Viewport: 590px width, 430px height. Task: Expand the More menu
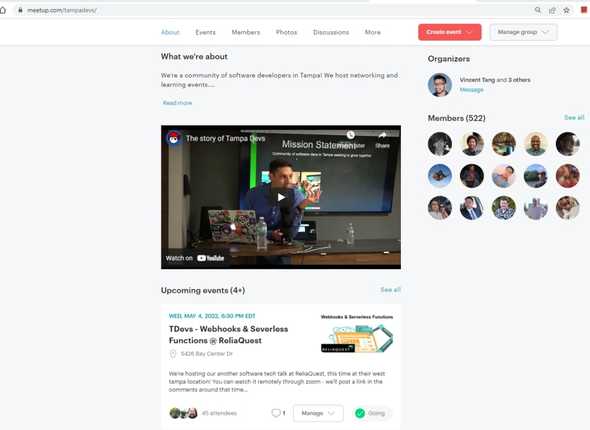pos(373,32)
